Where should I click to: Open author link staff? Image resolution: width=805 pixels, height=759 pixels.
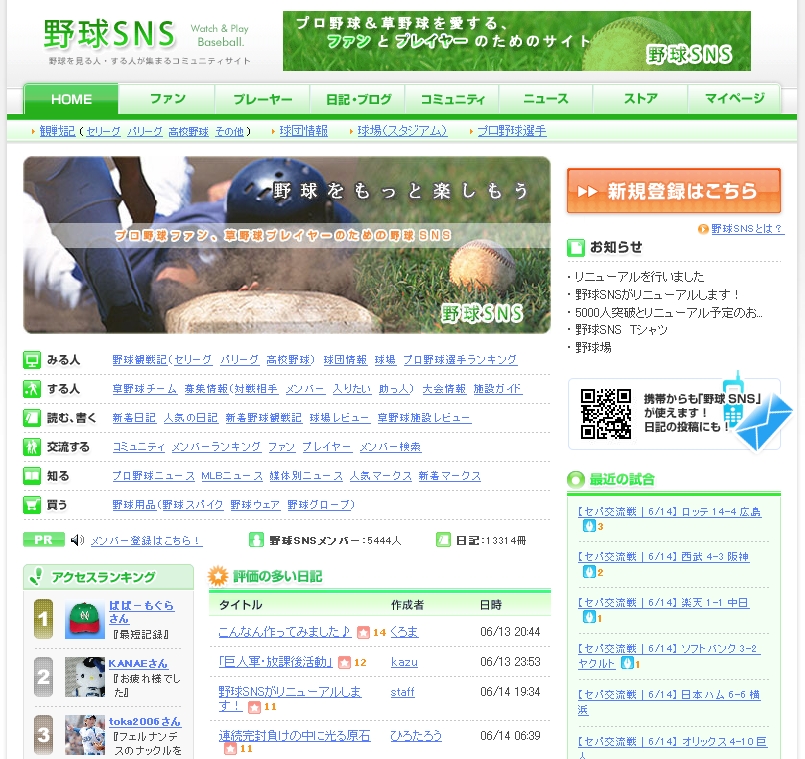click(x=402, y=692)
